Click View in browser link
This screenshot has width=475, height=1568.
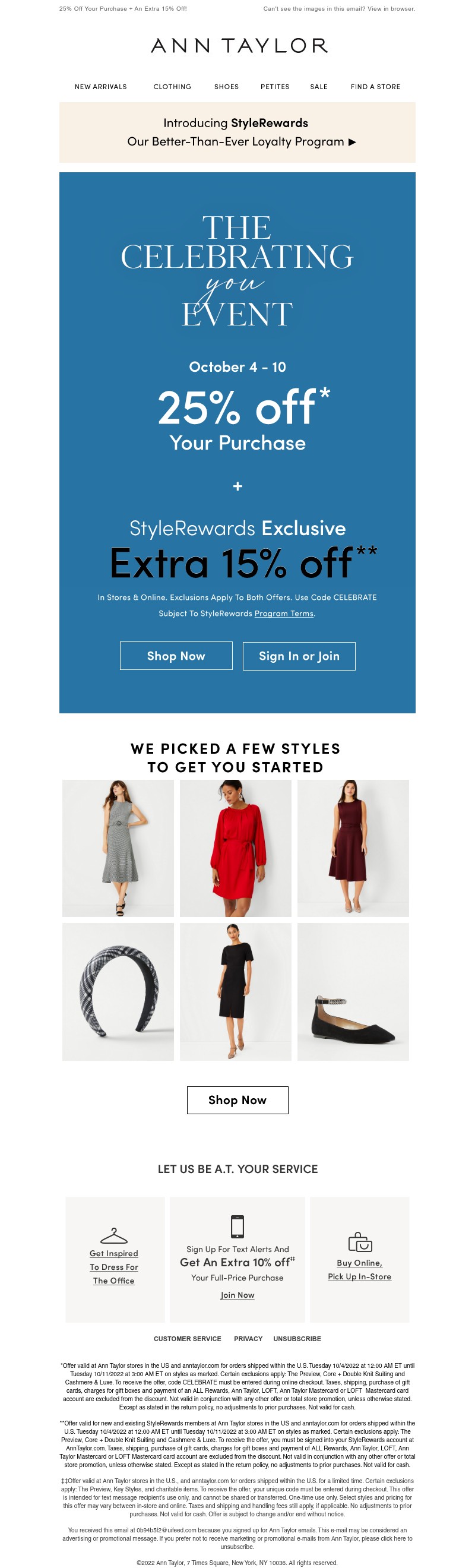click(x=391, y=9)
